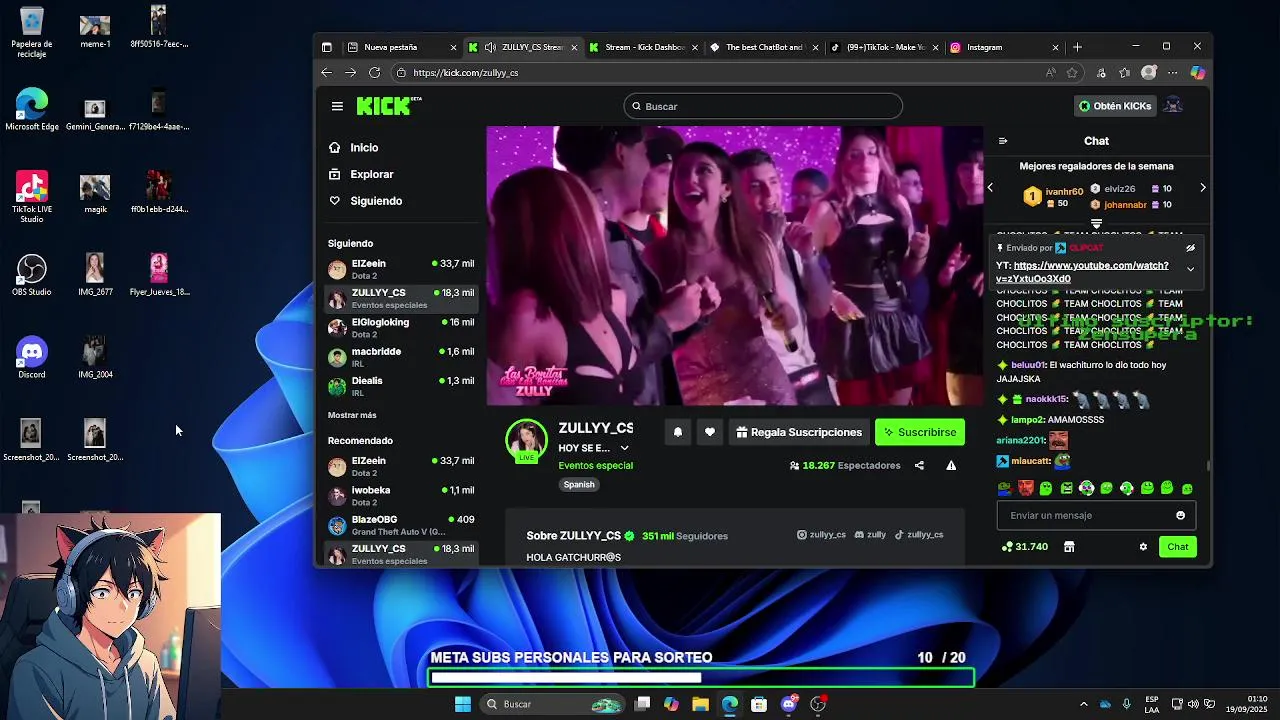This screenshot has width=1280, height=720.
Task: Open iwobeka recommended channel
Action: 400,495
